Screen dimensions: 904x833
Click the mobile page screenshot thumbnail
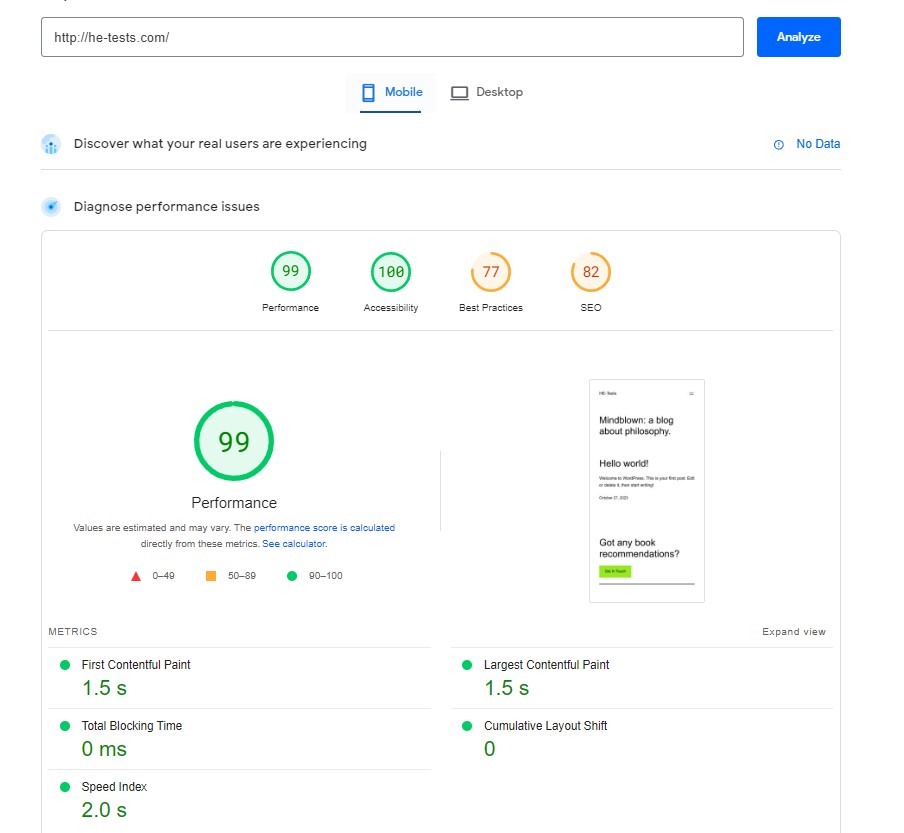coord(647,491)
